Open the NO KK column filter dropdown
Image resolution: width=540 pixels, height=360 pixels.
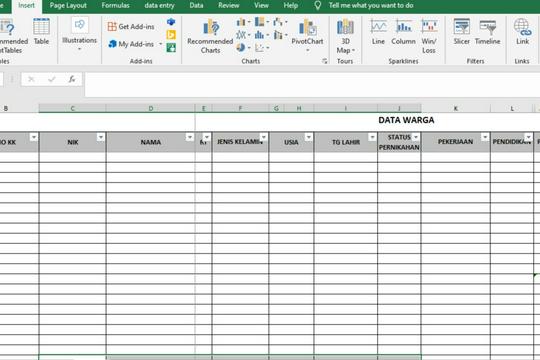pyautogui.click(x=34, y=137)
